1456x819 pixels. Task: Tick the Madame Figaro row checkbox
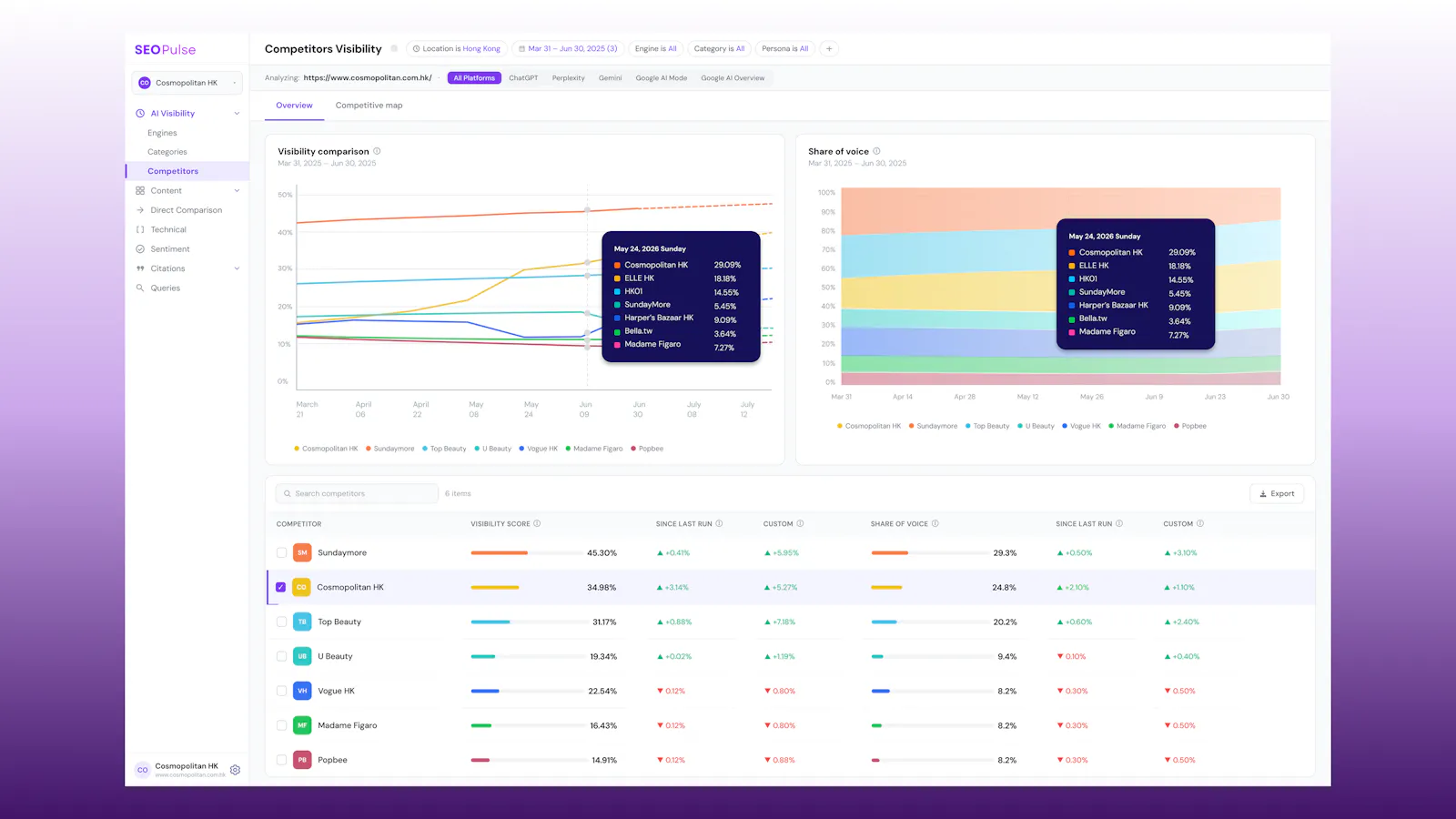(x=281, y=726)
